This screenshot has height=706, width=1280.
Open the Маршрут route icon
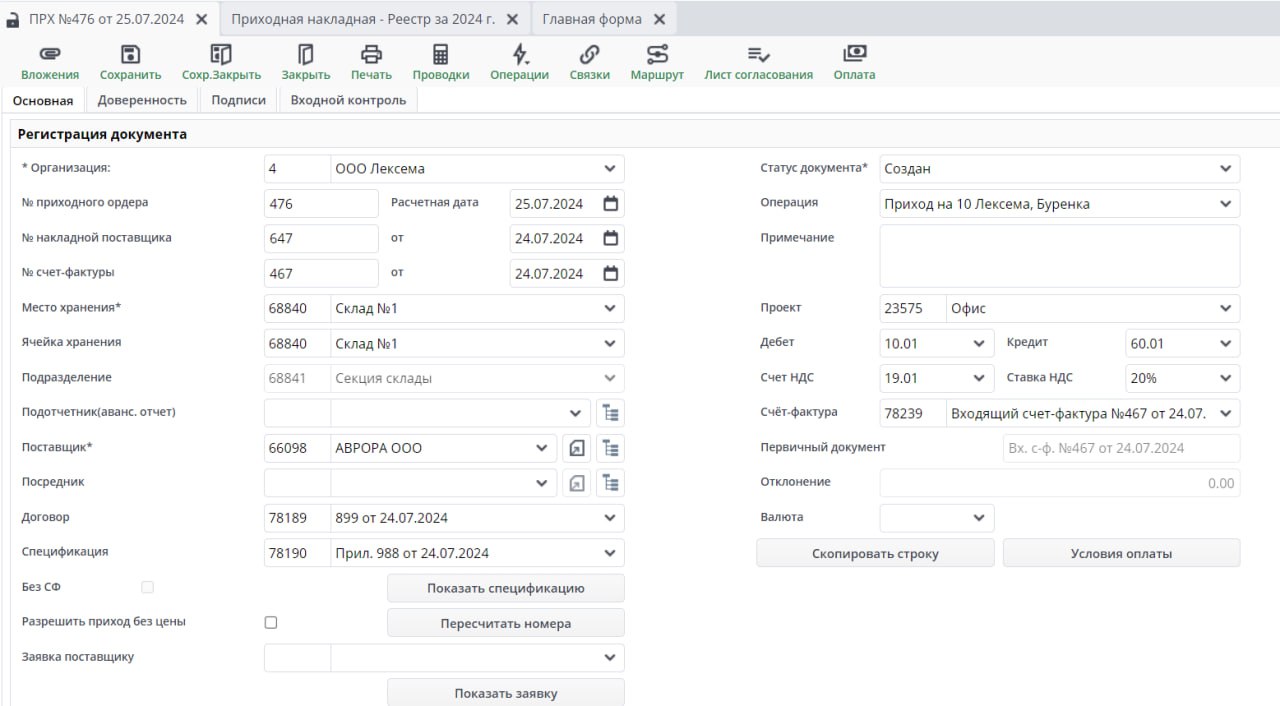pyautogui.click(x=657, y=55)
